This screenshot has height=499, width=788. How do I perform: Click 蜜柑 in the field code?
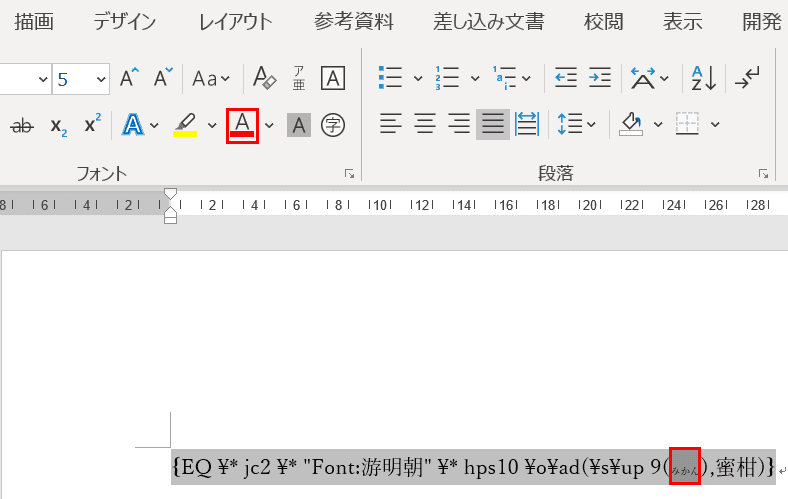coord(735,467)
